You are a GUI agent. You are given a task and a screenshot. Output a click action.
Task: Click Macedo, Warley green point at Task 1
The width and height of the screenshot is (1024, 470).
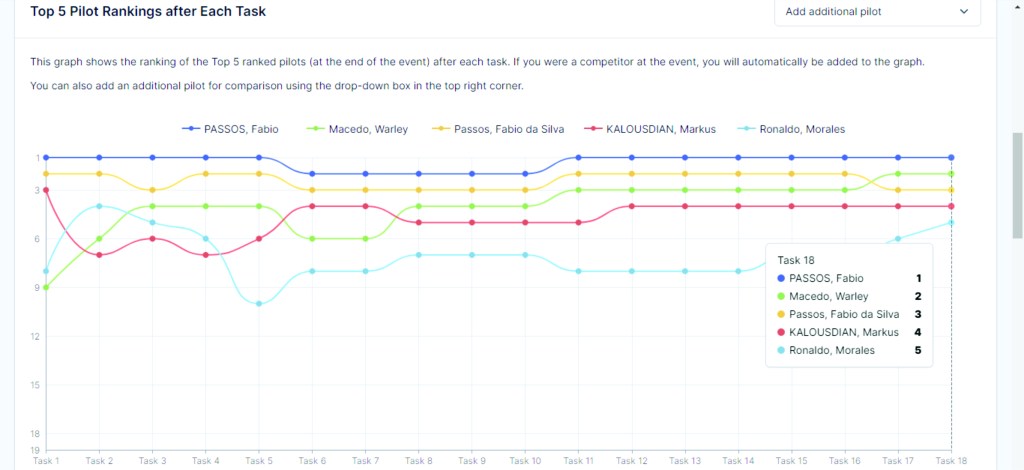point(46,288)
